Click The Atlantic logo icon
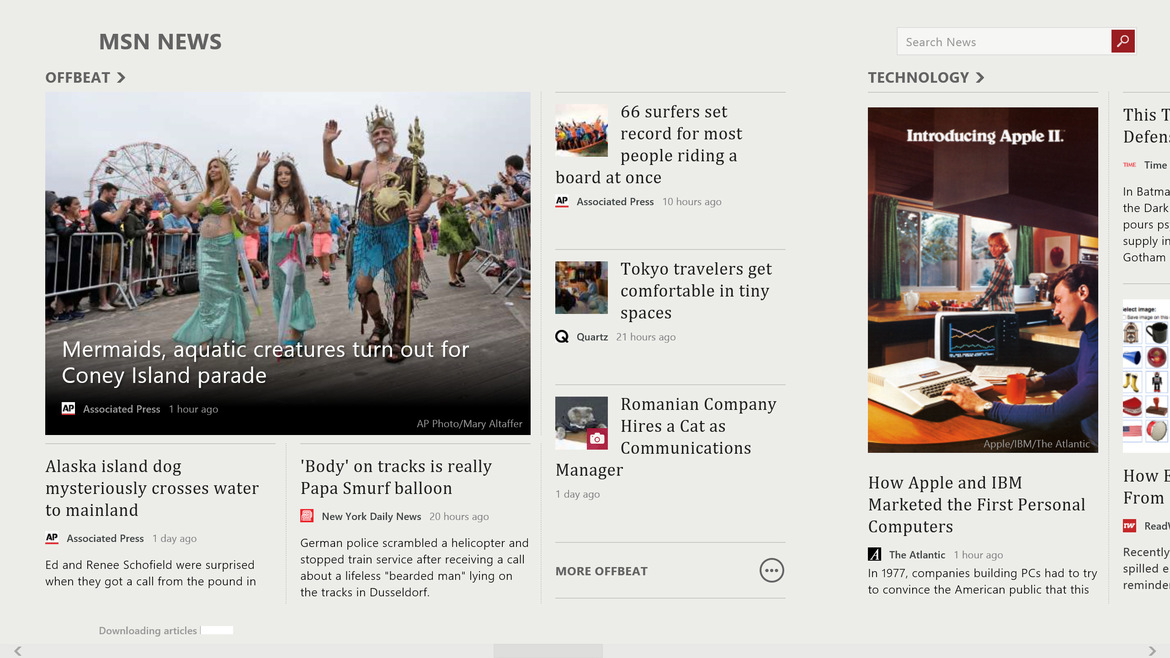1170x658 pixels. [x=875, y=554]
